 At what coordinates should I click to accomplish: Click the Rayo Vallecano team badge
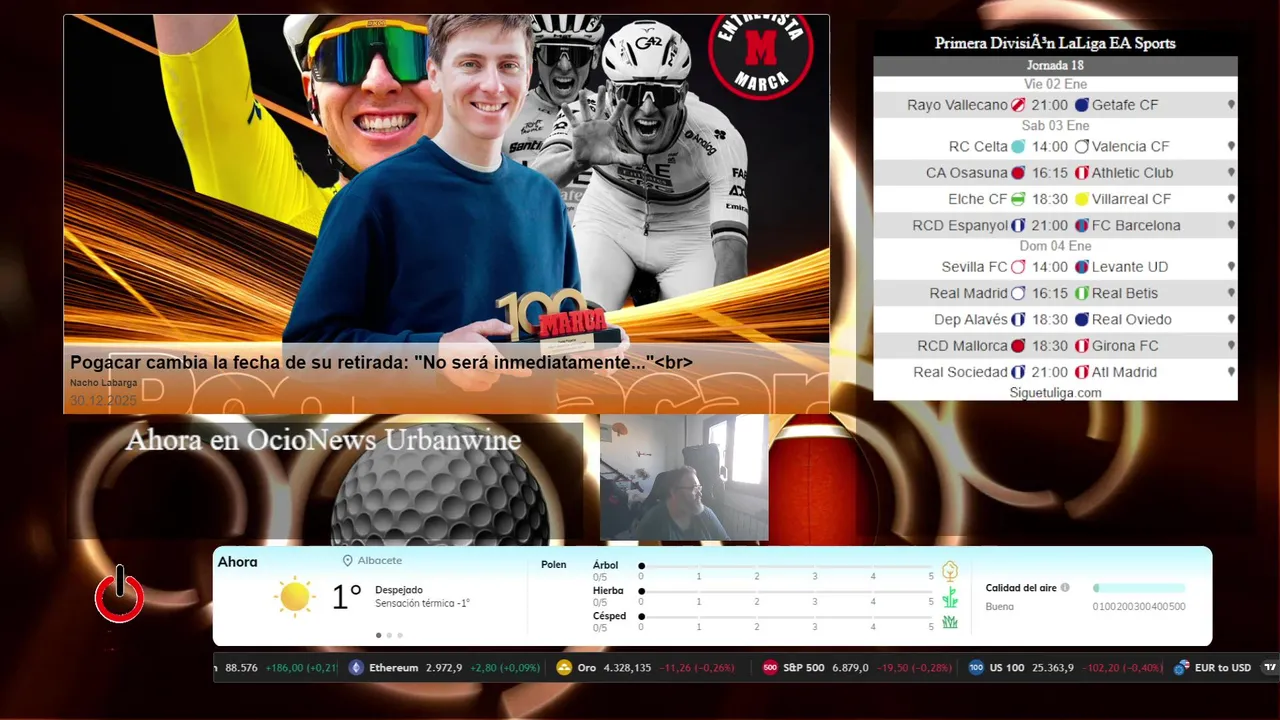(x=1019, y=105)
